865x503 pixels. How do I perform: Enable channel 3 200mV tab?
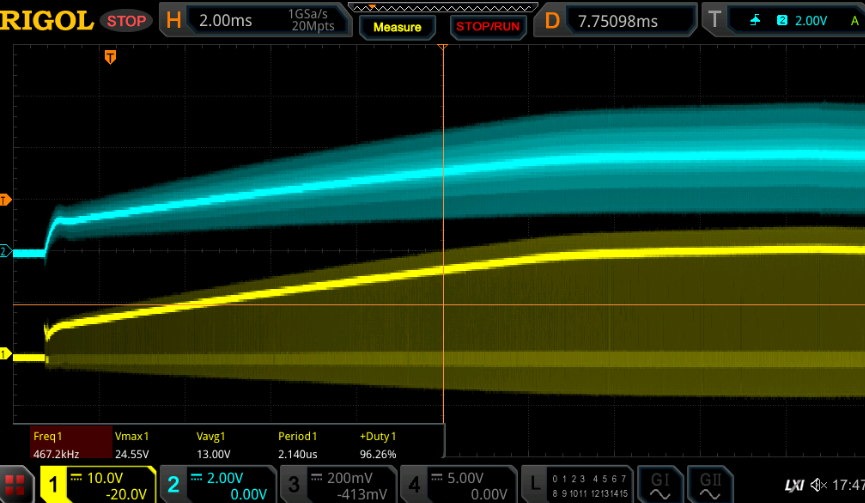(x=338, y=485)
